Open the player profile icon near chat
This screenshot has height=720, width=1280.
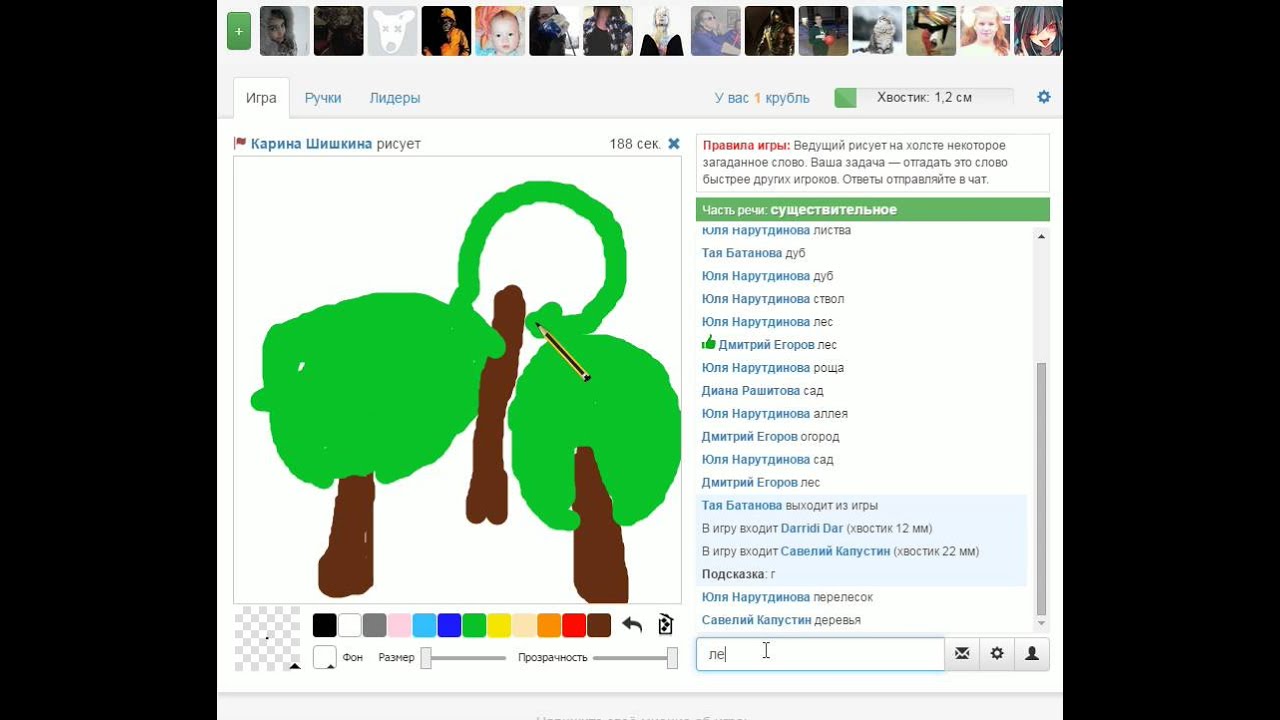(x=1032, y=654)
